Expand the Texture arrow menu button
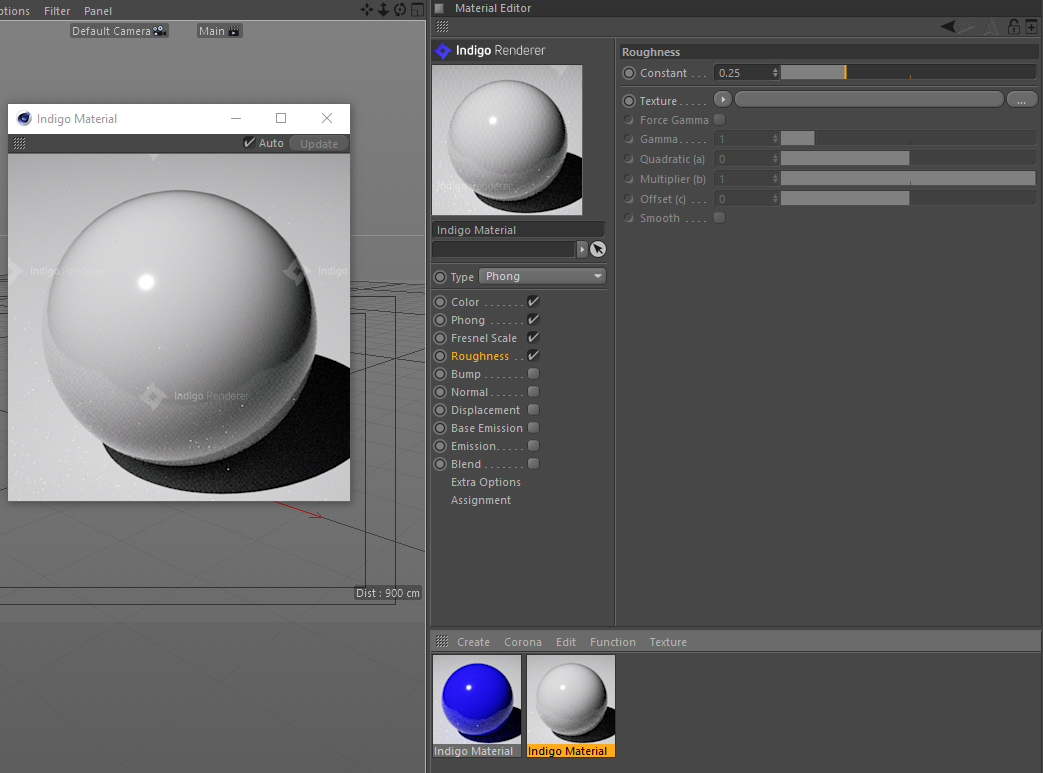The width and height of the screenshot is (1043, 773). [x=722, y=100]
